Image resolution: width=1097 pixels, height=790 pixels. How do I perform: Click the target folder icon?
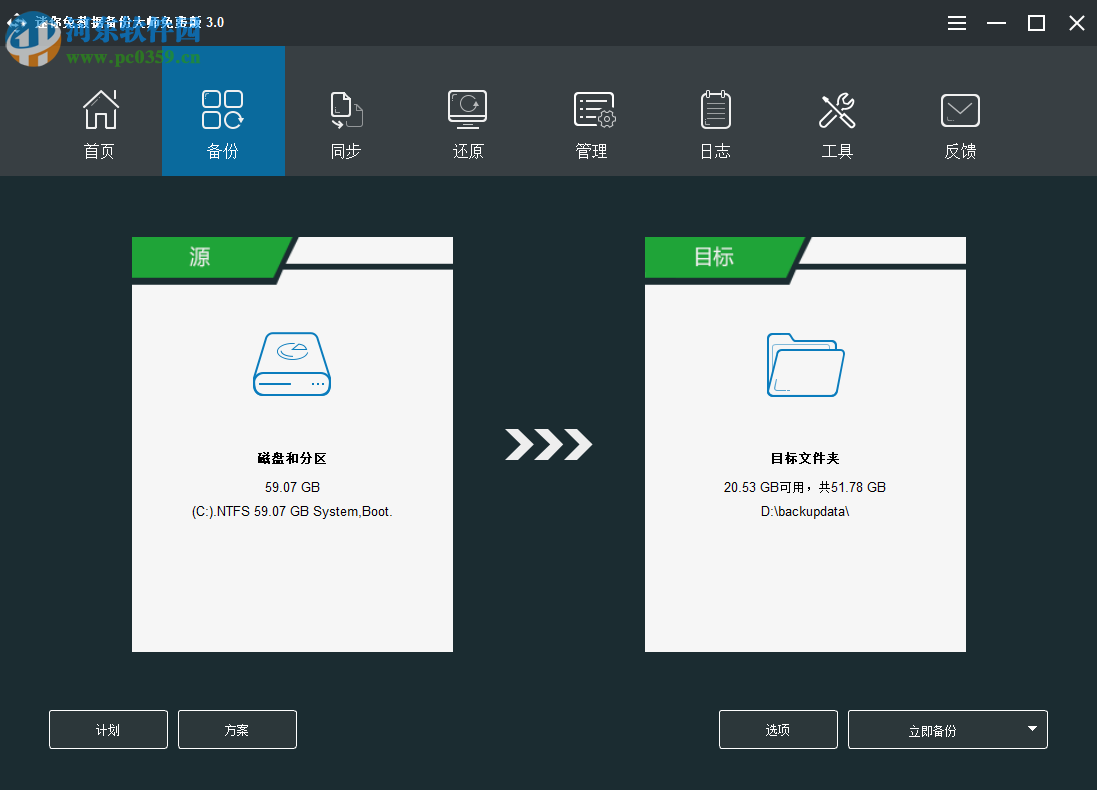point(805,365)
